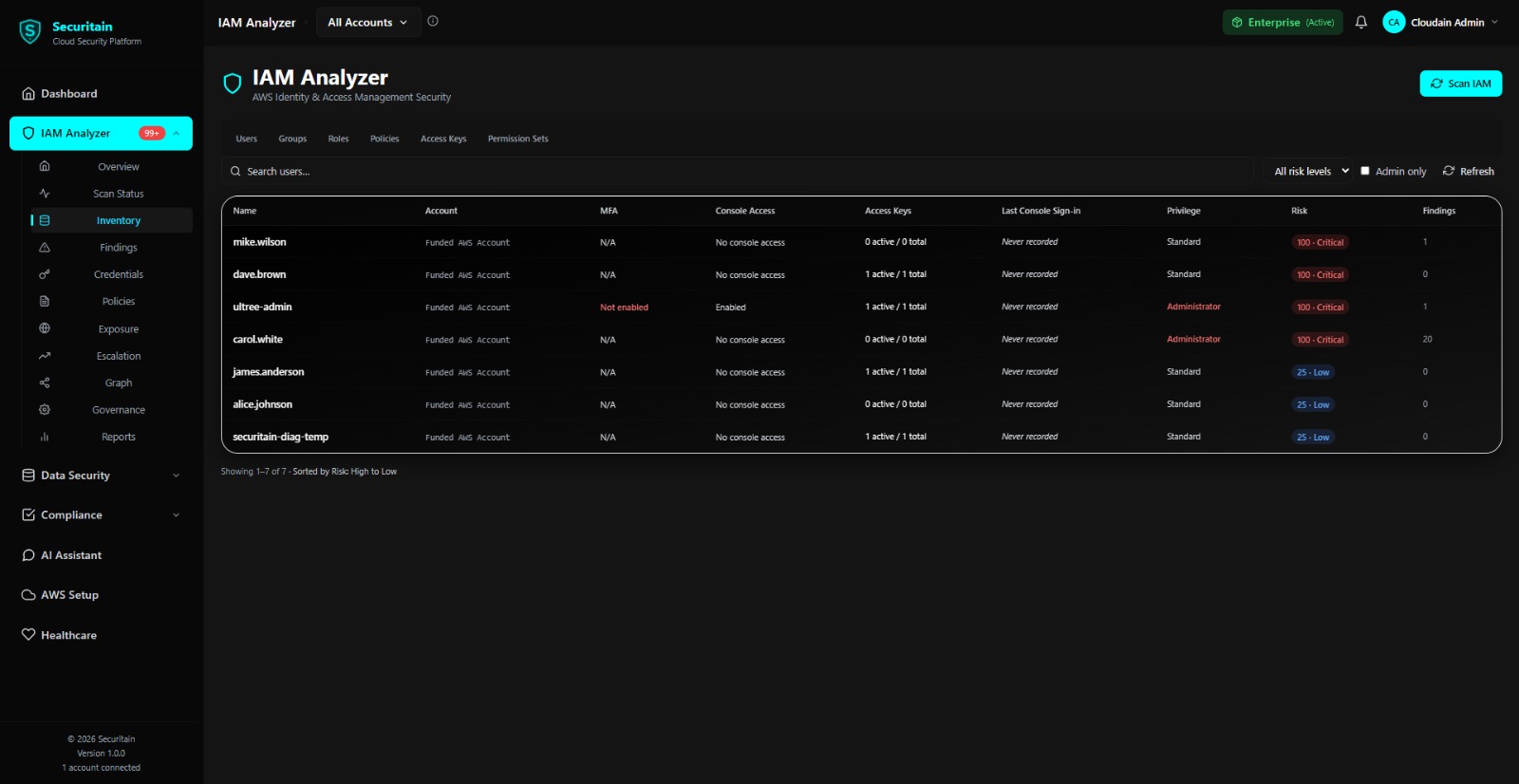Click the Exposure globe icon
The width and height of the screenshot is (1519, 784).
45,328
